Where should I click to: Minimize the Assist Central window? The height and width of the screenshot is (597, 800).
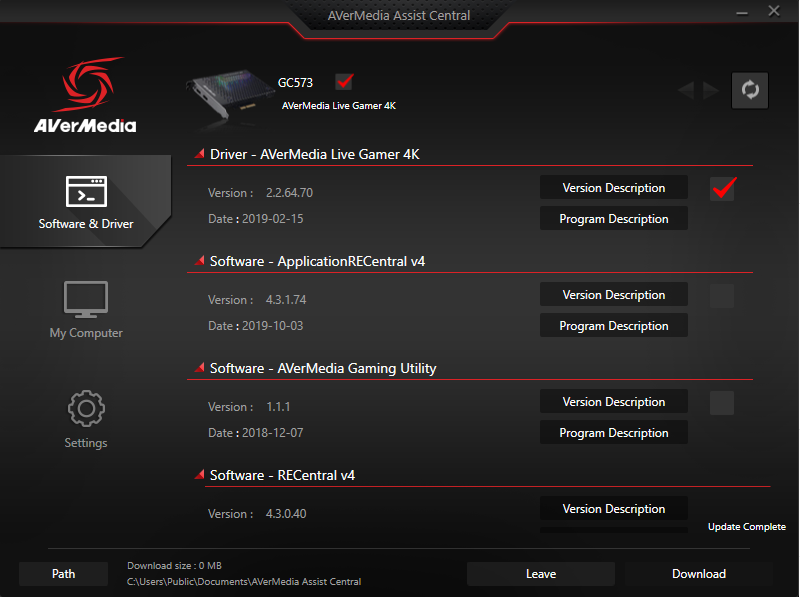[742, 13]
